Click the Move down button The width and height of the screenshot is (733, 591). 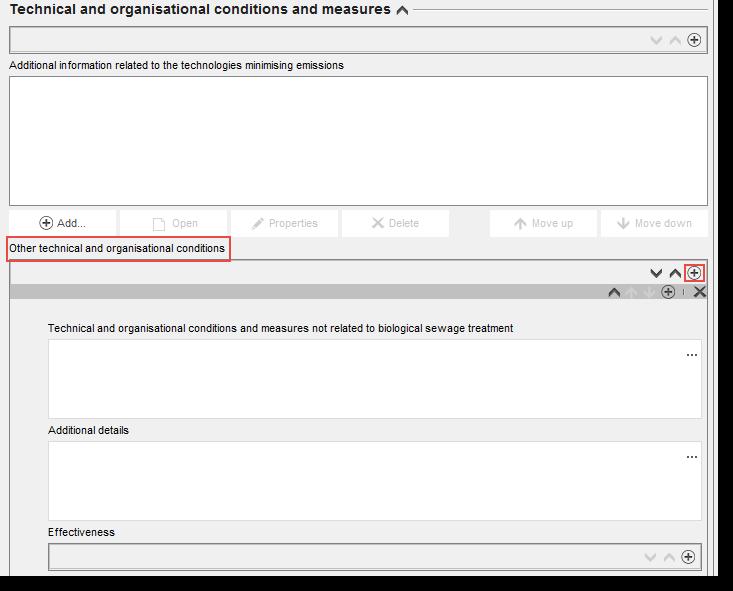(654, 223)
